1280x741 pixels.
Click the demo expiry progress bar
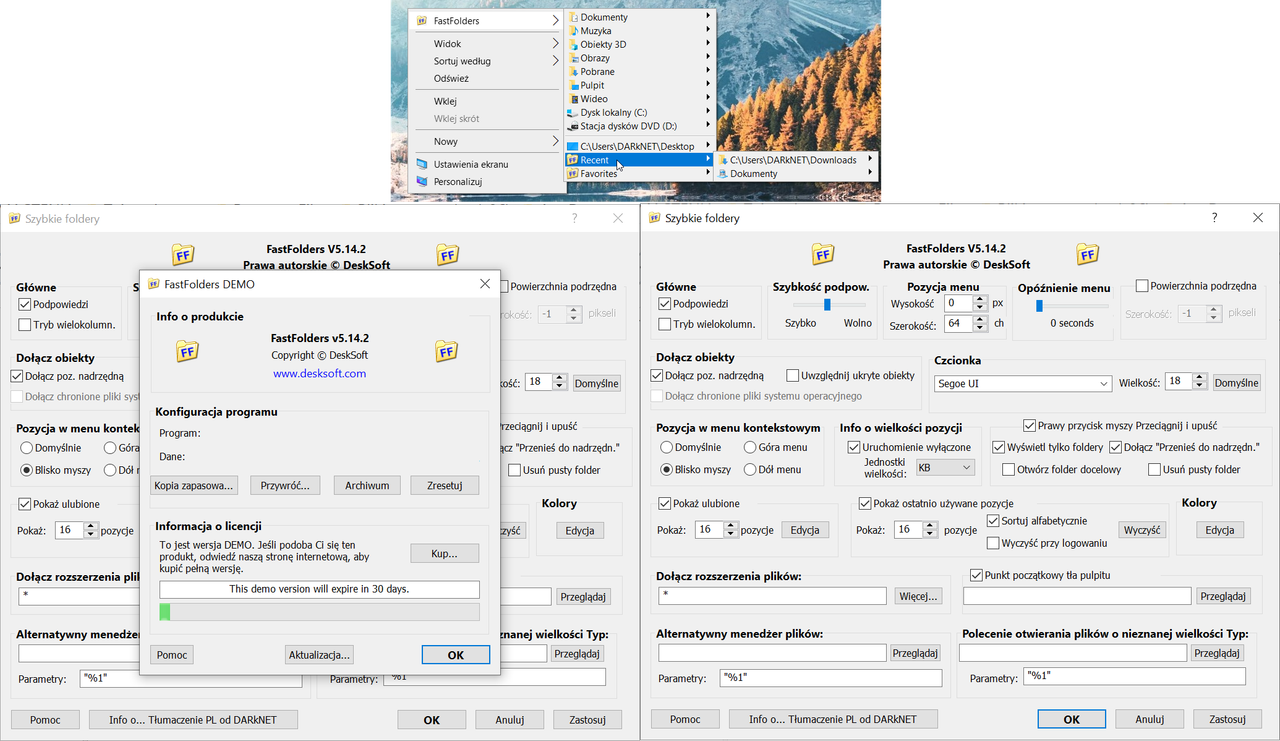tap(319, 612)
